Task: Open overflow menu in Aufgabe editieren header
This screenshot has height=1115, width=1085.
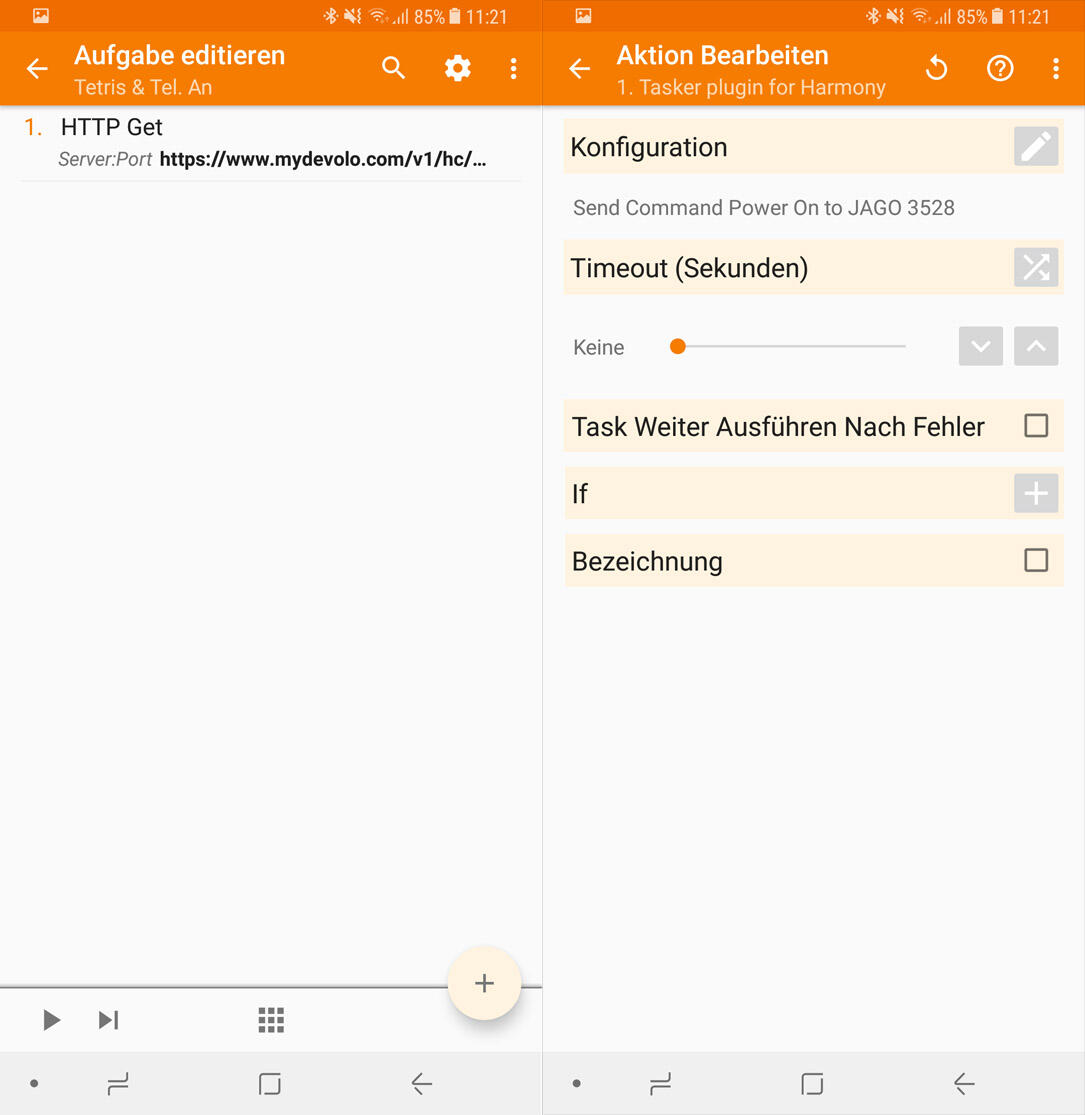Action: pyautogui.click(x=513, y=68)
